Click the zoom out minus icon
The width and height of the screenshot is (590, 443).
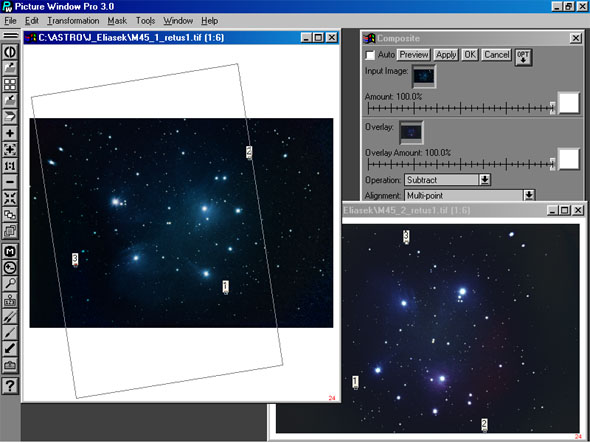coord(10,182)
